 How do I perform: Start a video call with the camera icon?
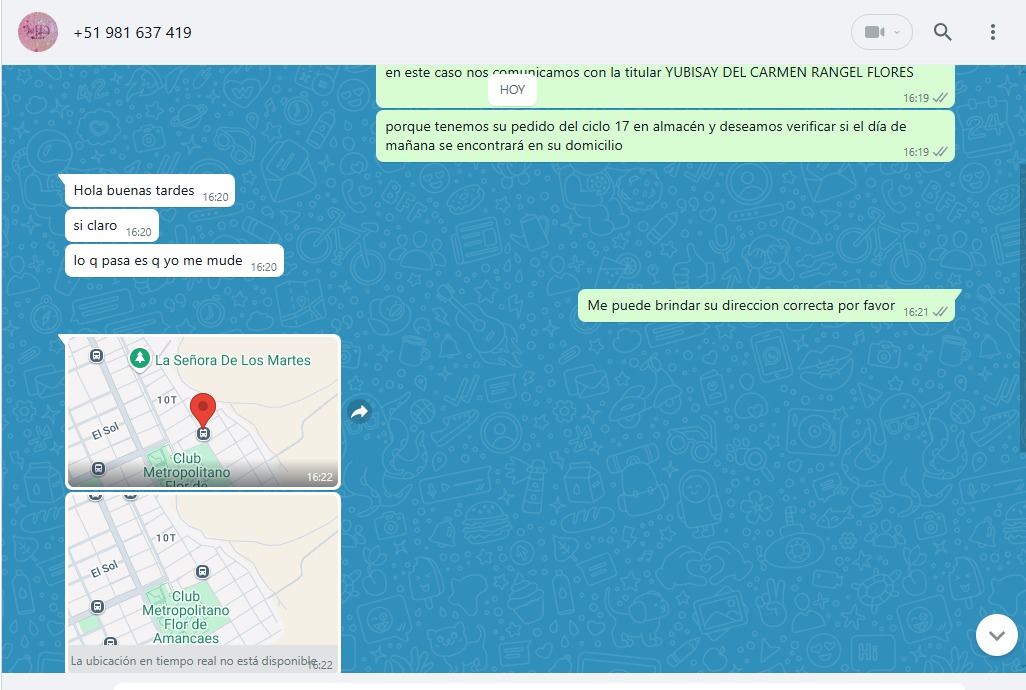tap(873, 32)
